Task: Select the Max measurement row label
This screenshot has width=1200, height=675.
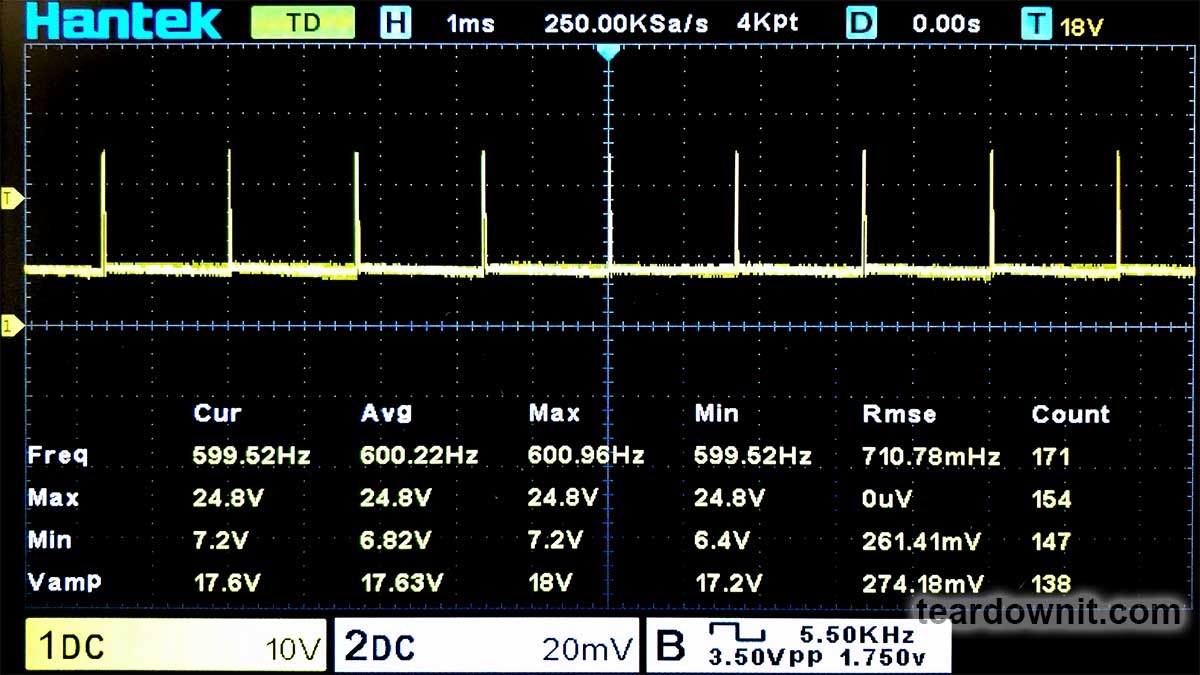Action: [54, 498]
